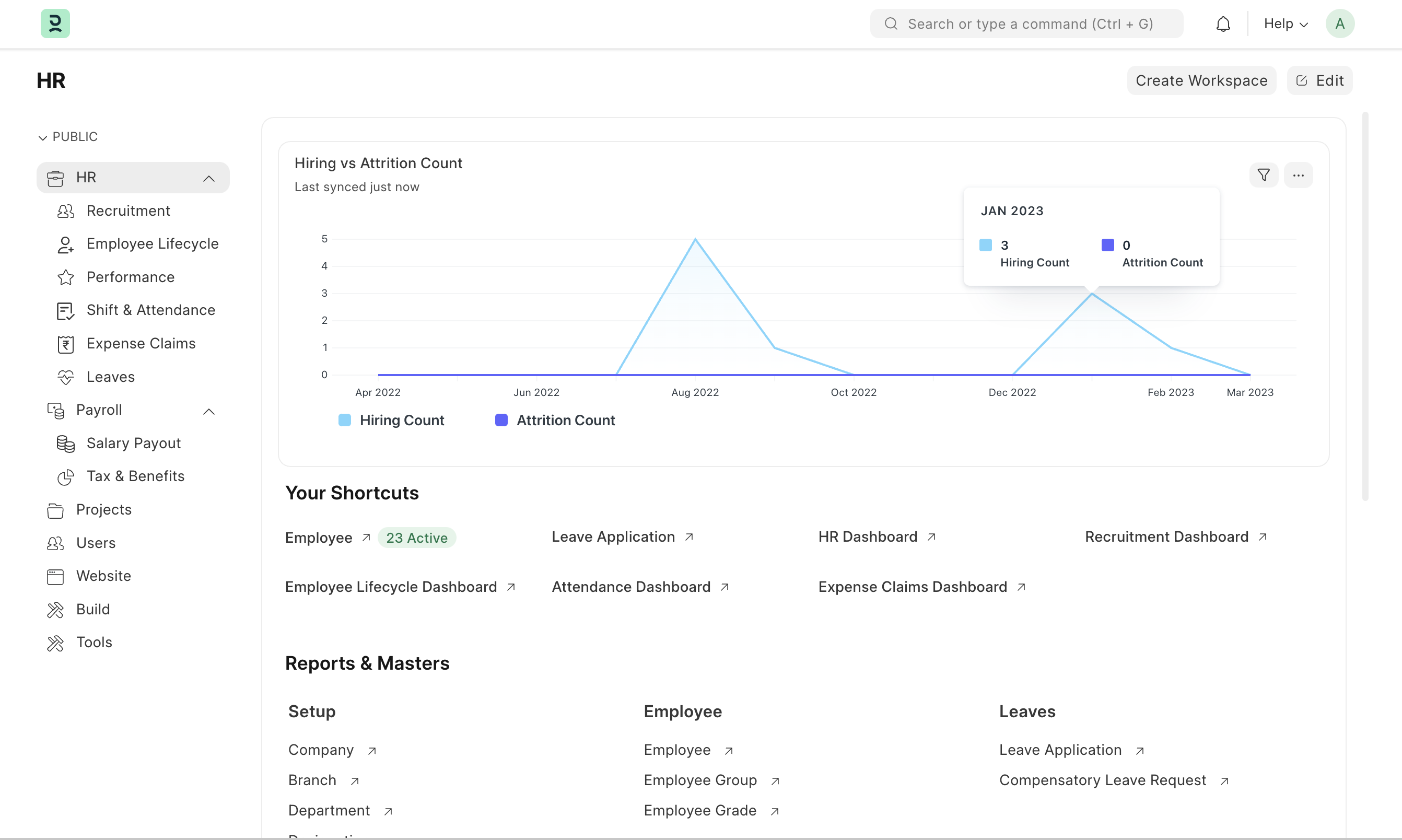Viewport: 1402px width, 840px height.
Task: Click the arrow next to Company link
Action: point(372,751)
